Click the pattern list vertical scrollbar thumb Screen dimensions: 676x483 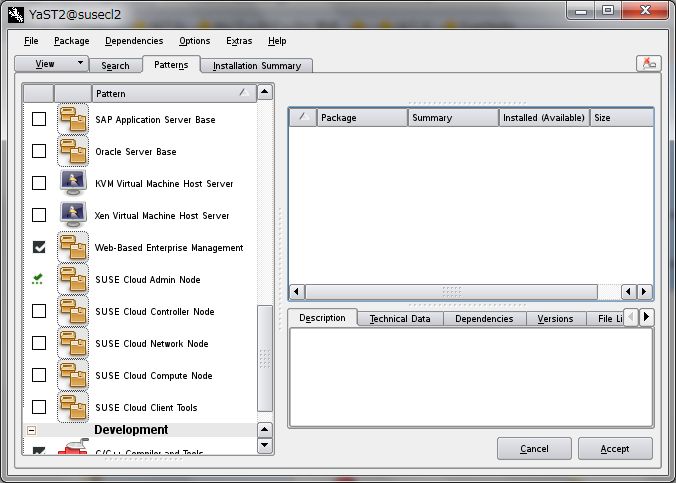point(265,358)
